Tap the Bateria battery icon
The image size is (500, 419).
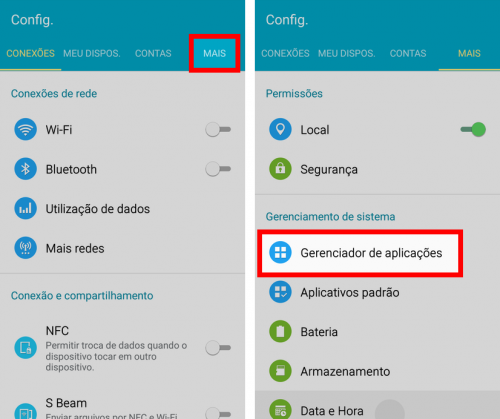[280, 332]
